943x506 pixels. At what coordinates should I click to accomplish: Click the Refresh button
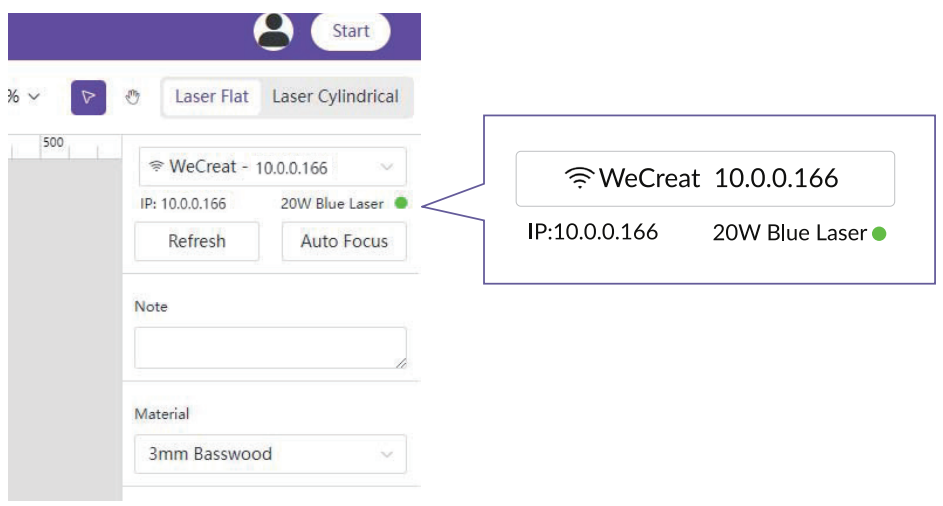point(197,241)
